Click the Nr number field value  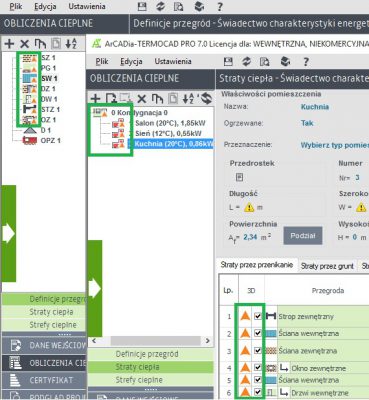point(357,177)
